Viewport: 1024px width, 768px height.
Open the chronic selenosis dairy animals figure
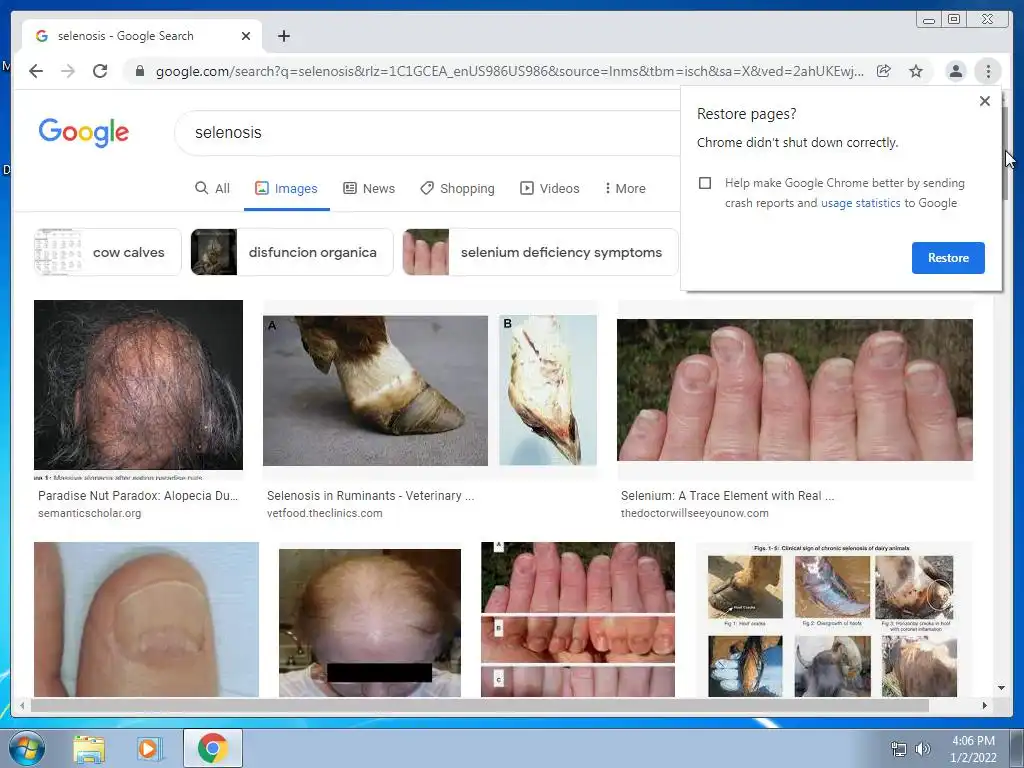833,619
